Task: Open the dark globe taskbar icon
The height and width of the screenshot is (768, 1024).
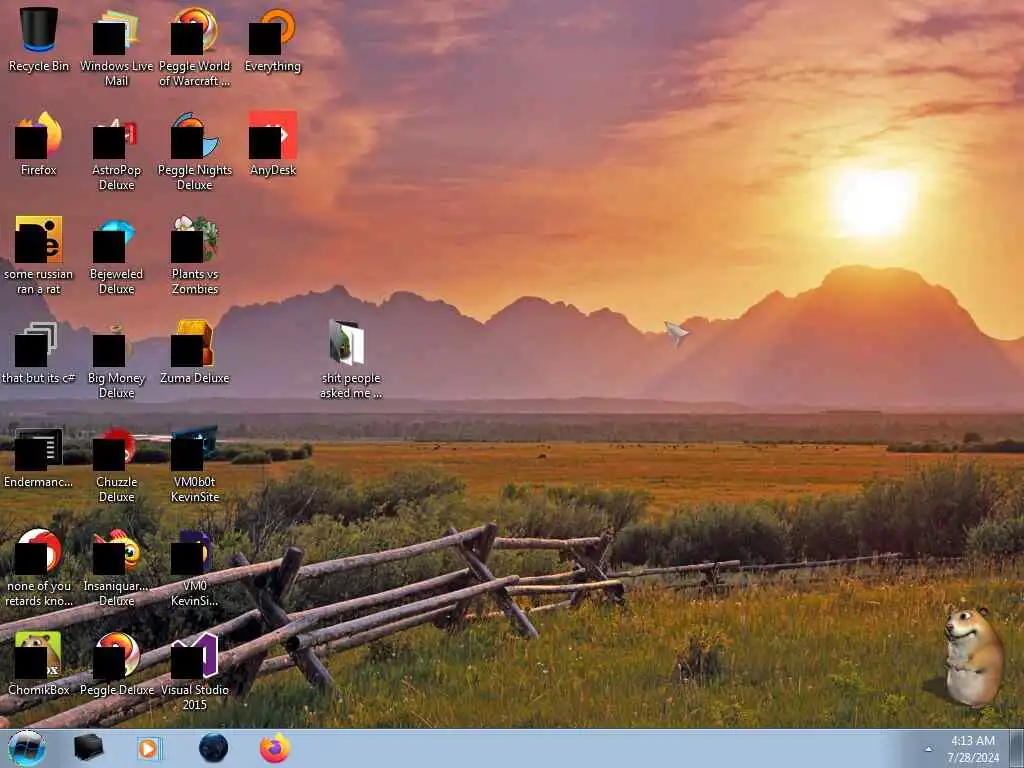Action: (214, 748)
